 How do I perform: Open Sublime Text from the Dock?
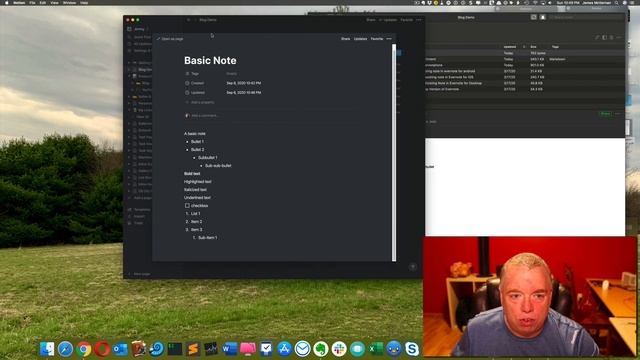point(193,349)
